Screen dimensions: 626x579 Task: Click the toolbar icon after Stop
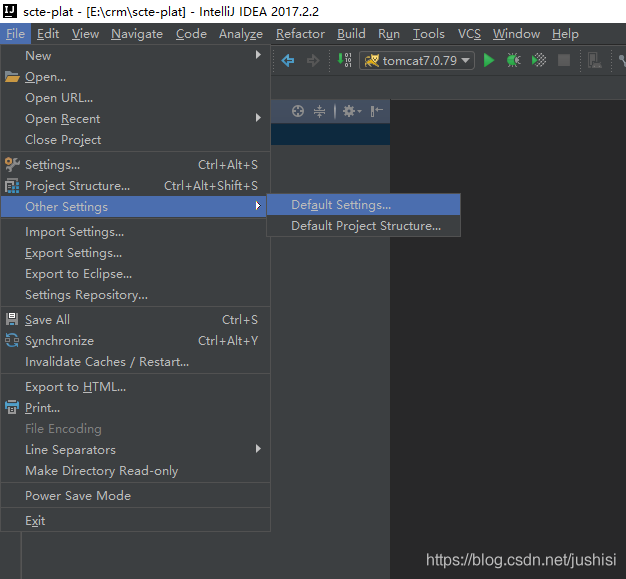coord(594,61)
